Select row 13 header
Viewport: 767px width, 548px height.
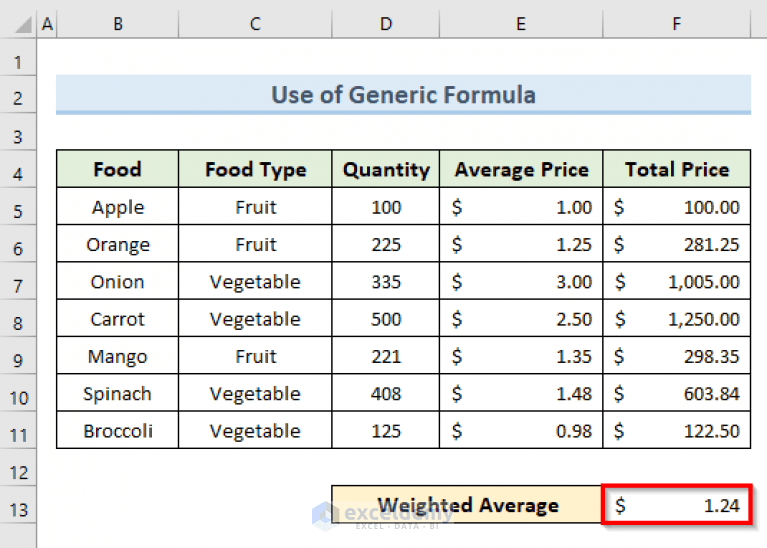[x=18, y=505]
